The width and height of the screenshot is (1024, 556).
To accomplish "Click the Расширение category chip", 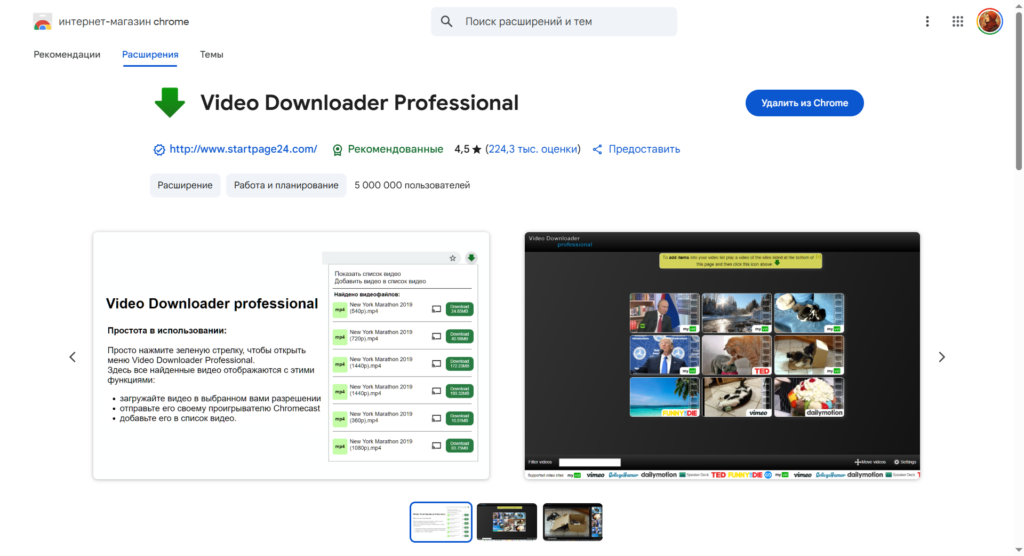I will (x=185, y=185).
